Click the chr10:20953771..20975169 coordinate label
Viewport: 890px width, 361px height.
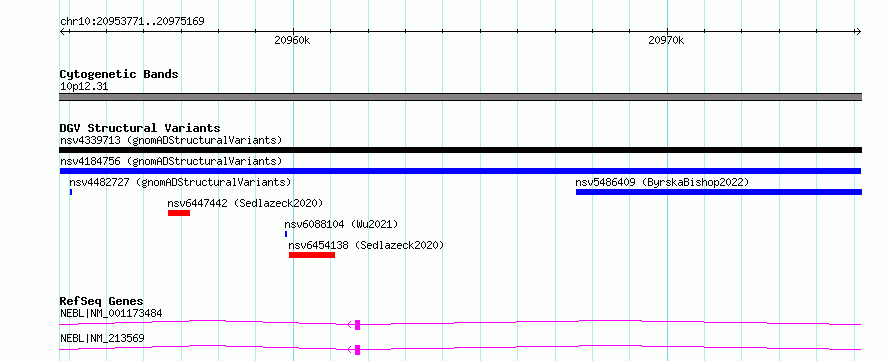[132, 22]
